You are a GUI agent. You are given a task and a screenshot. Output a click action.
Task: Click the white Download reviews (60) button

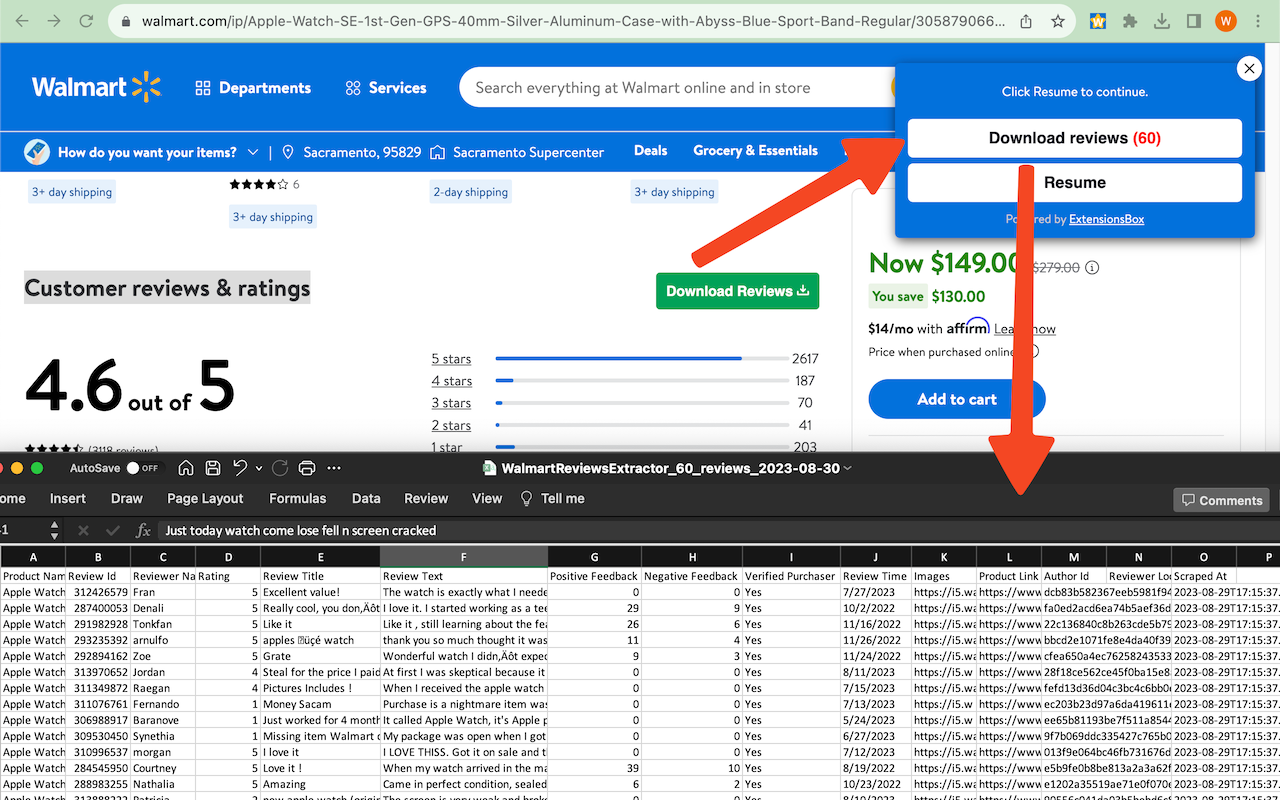pyautogui.click(x=1074, y=138)
